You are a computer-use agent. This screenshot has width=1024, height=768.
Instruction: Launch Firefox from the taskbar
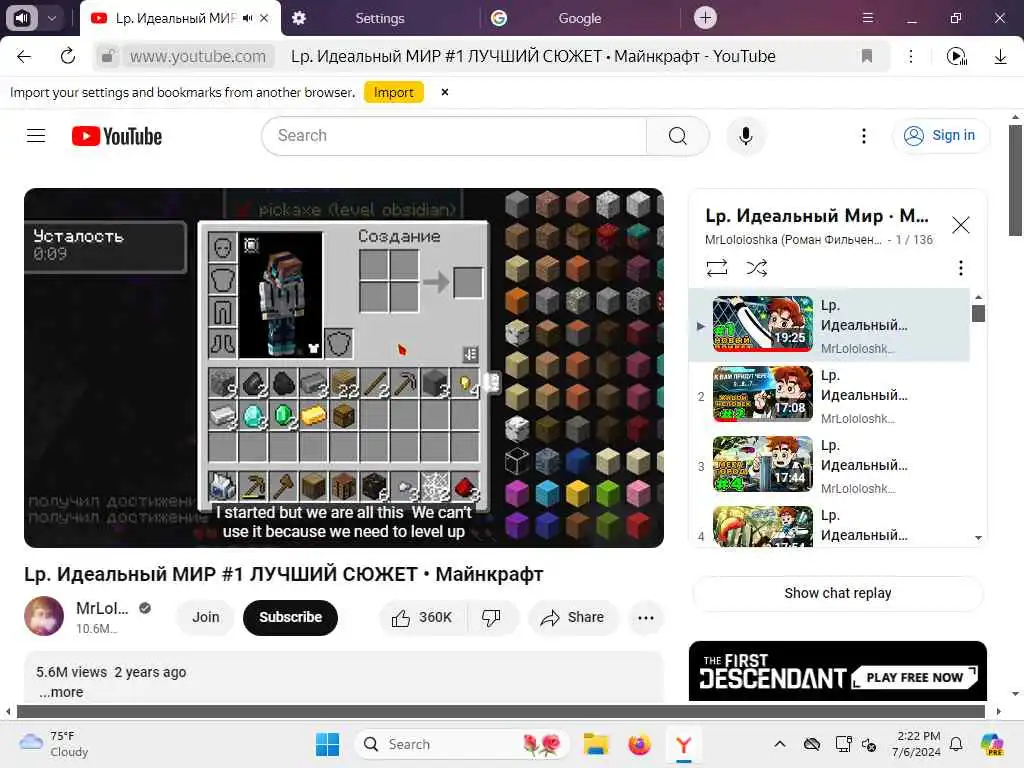639,744
